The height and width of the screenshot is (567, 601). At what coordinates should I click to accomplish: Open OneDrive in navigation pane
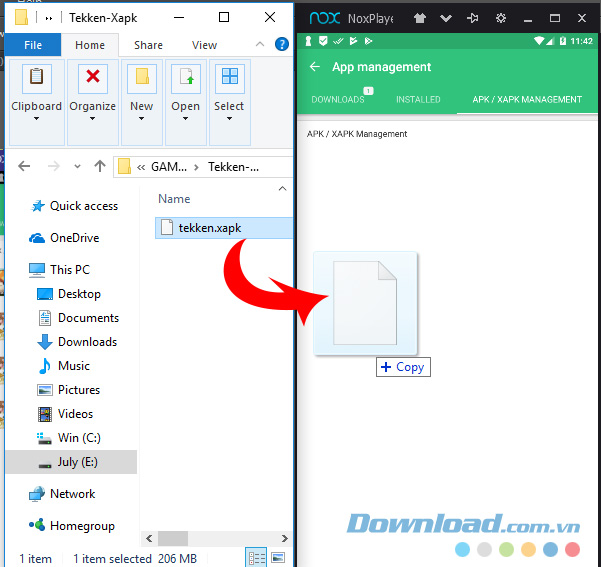pos(64,238)
